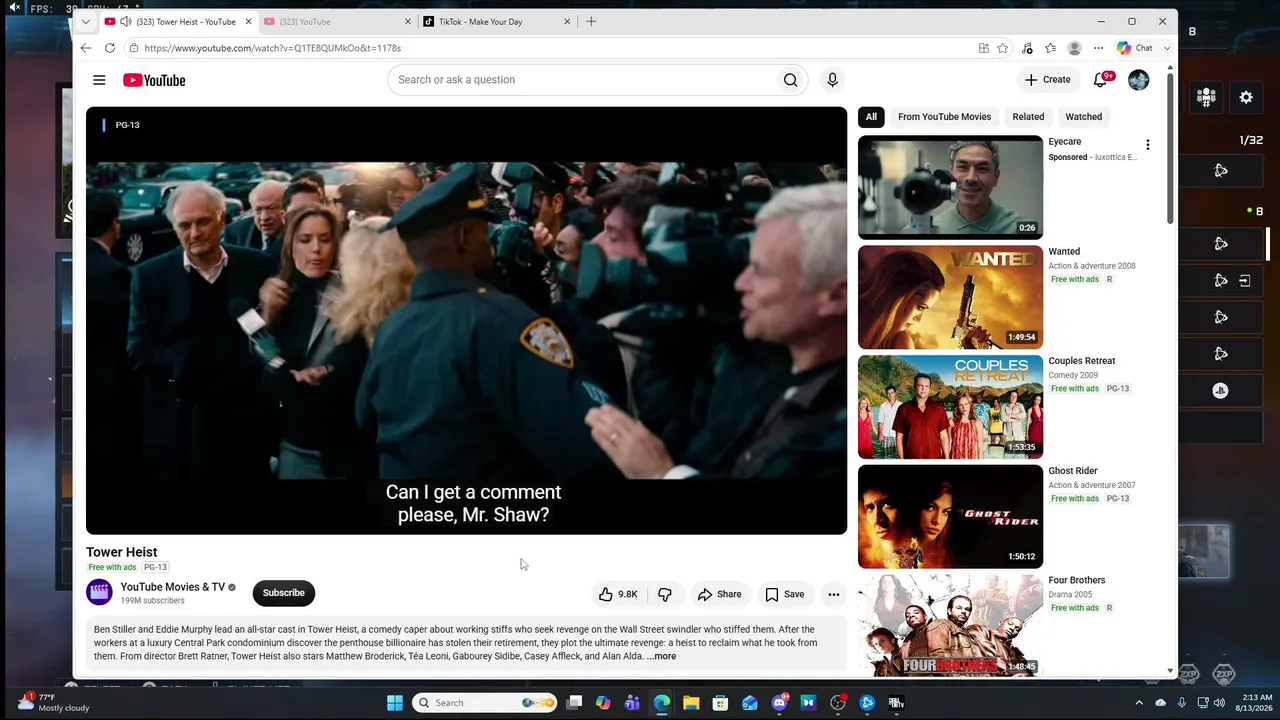1280x720 pixels.
Task: Select the Related filter chip
Action: pyautogui.click(x=1028, y=117)
